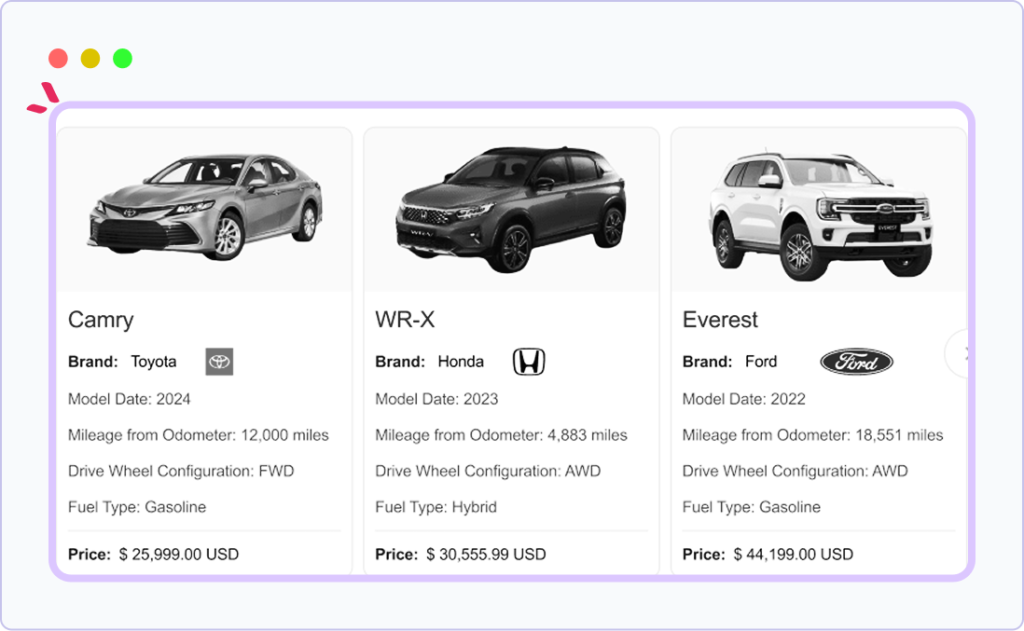Click the Ford oval logo
The height and width of the screenshot is (631, 1024).
(x=856, y=362)
